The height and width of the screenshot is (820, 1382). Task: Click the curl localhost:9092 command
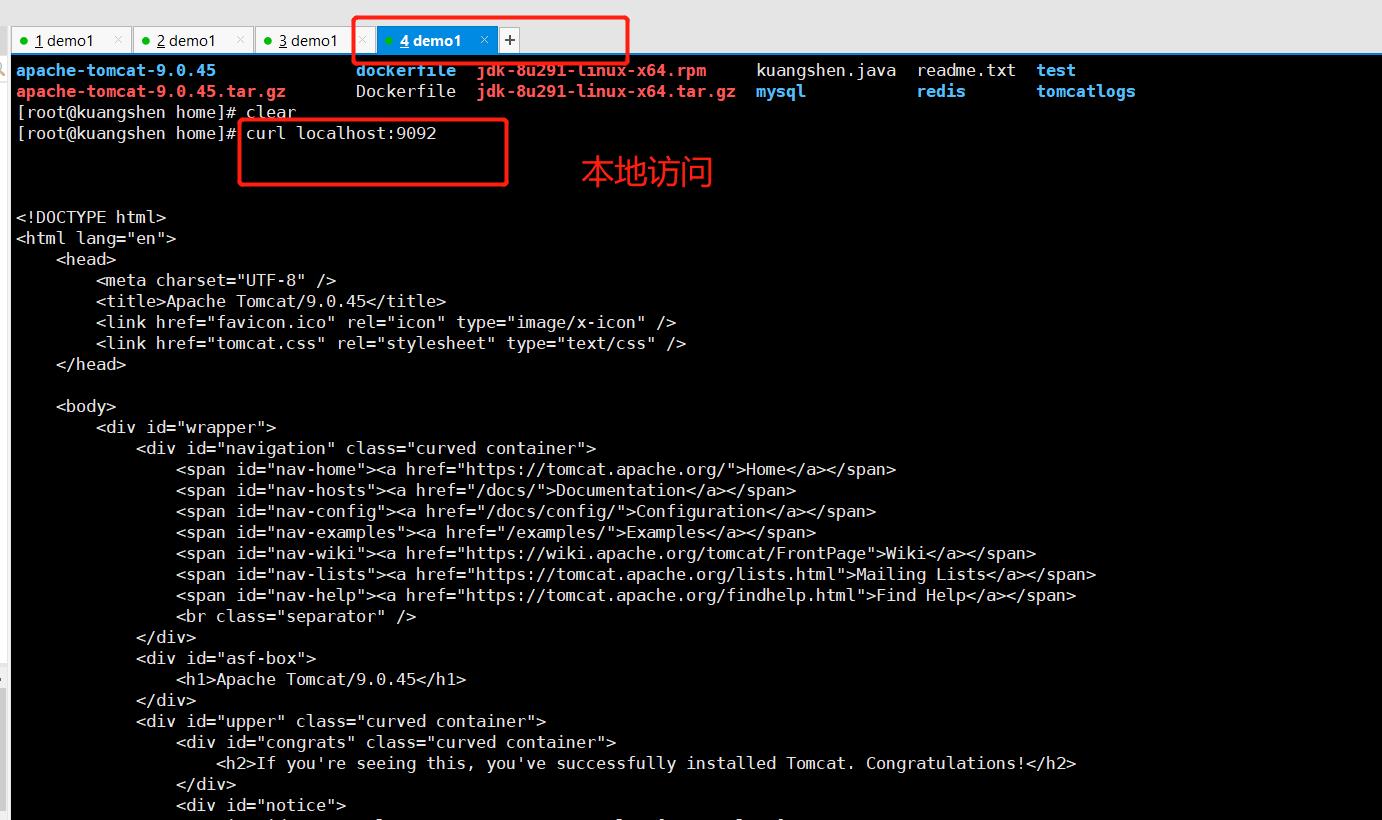tap(341, 133)
